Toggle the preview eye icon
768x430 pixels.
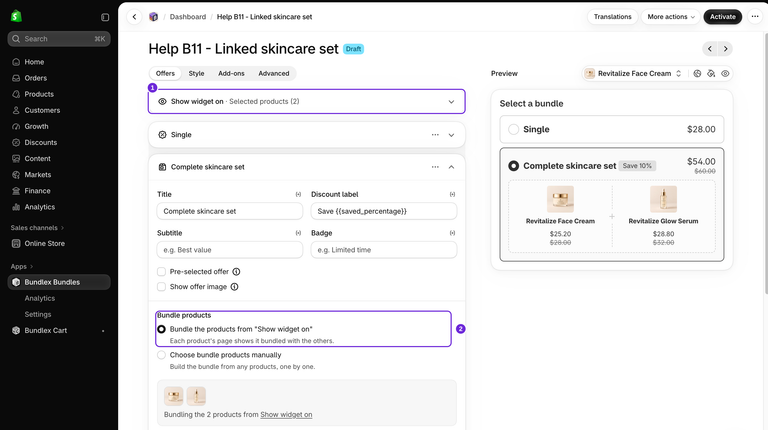click(725, 73)
